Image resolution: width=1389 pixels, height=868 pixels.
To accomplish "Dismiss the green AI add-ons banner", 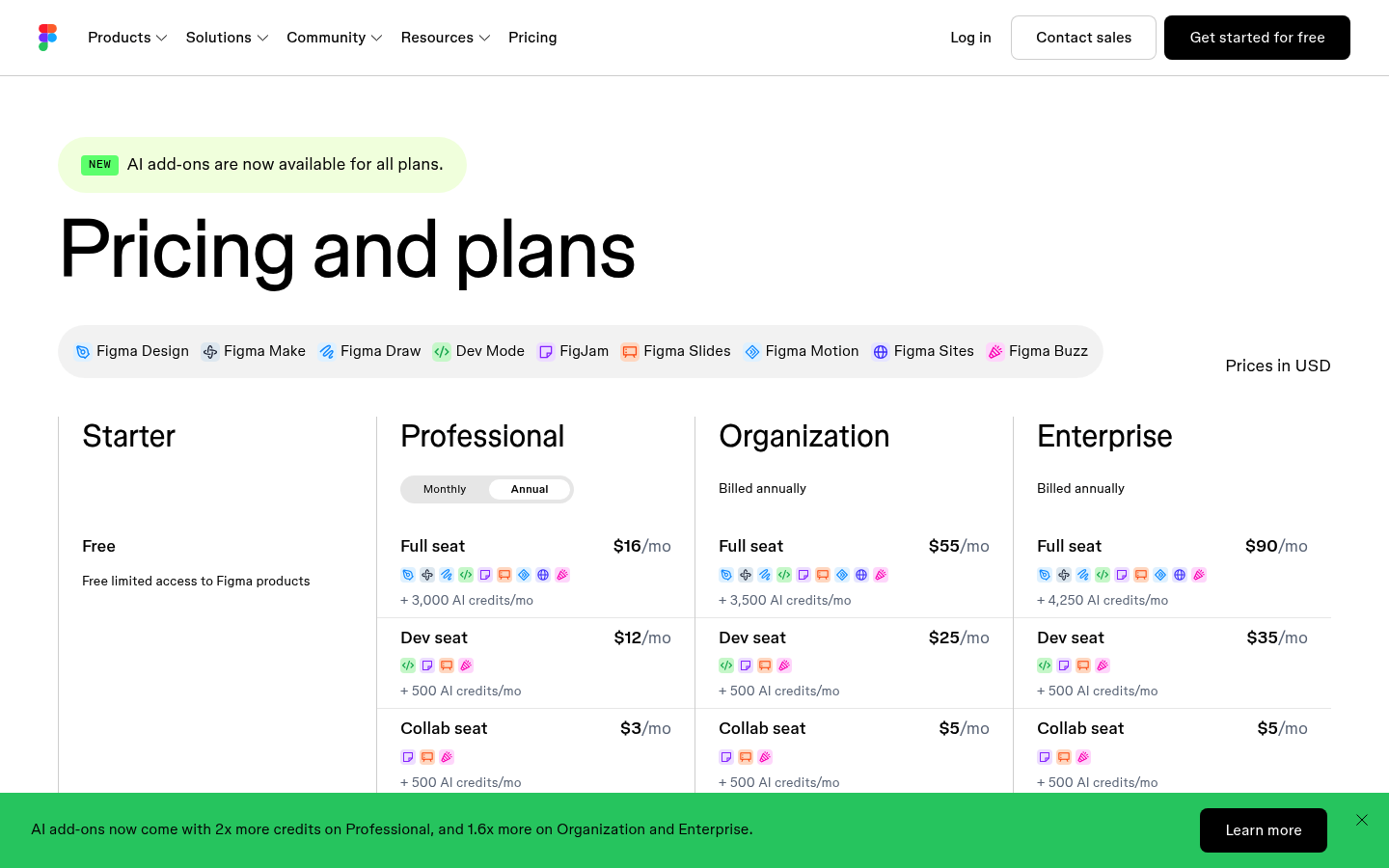I will [x=1362, y=820].
